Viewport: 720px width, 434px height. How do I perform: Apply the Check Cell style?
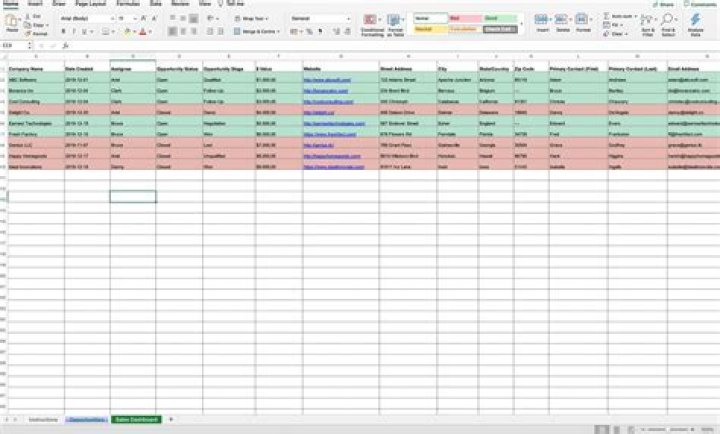pyautogui.click(x=500, y=29)
